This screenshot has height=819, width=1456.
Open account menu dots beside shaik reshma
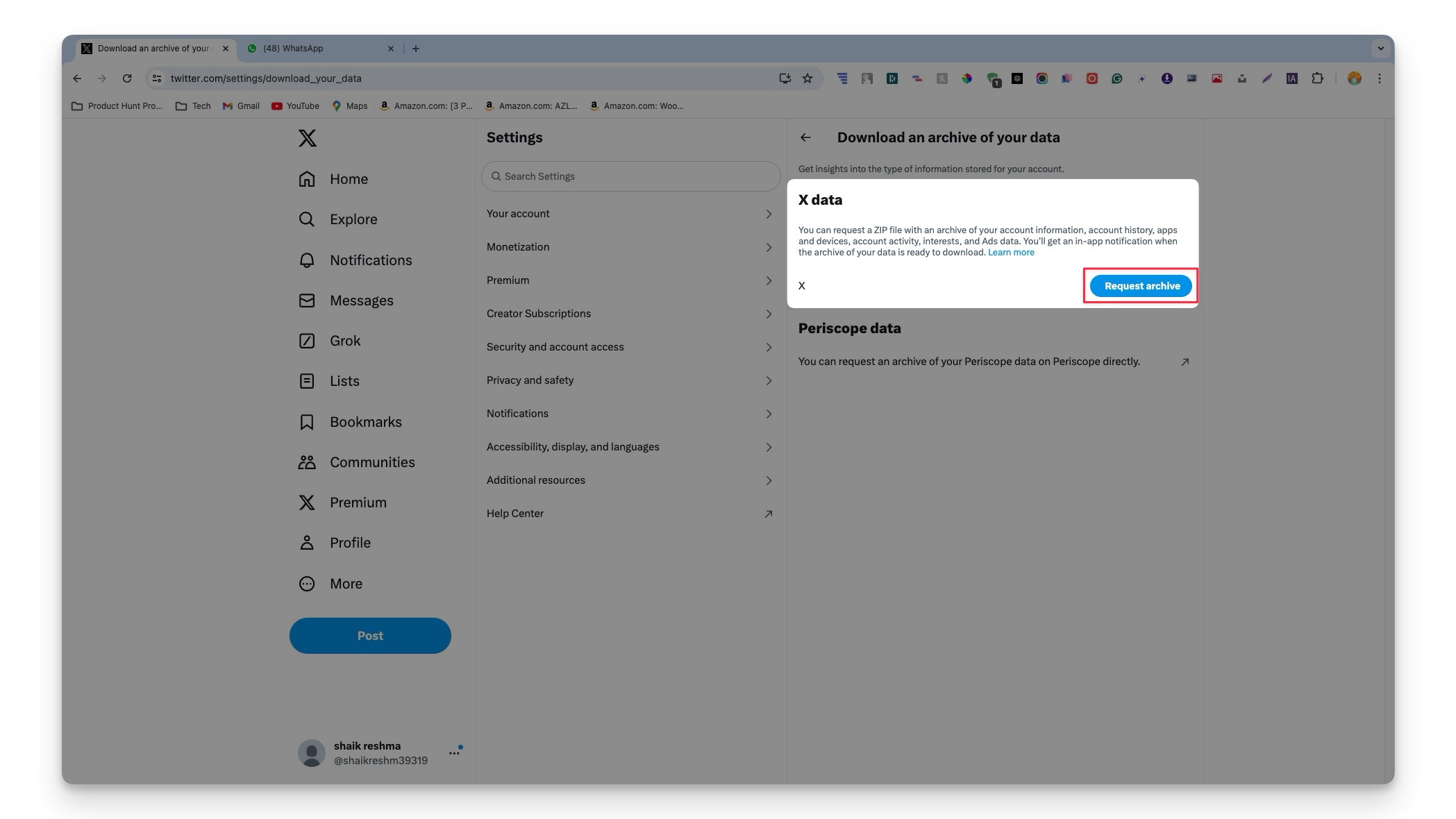click(454, 753)
